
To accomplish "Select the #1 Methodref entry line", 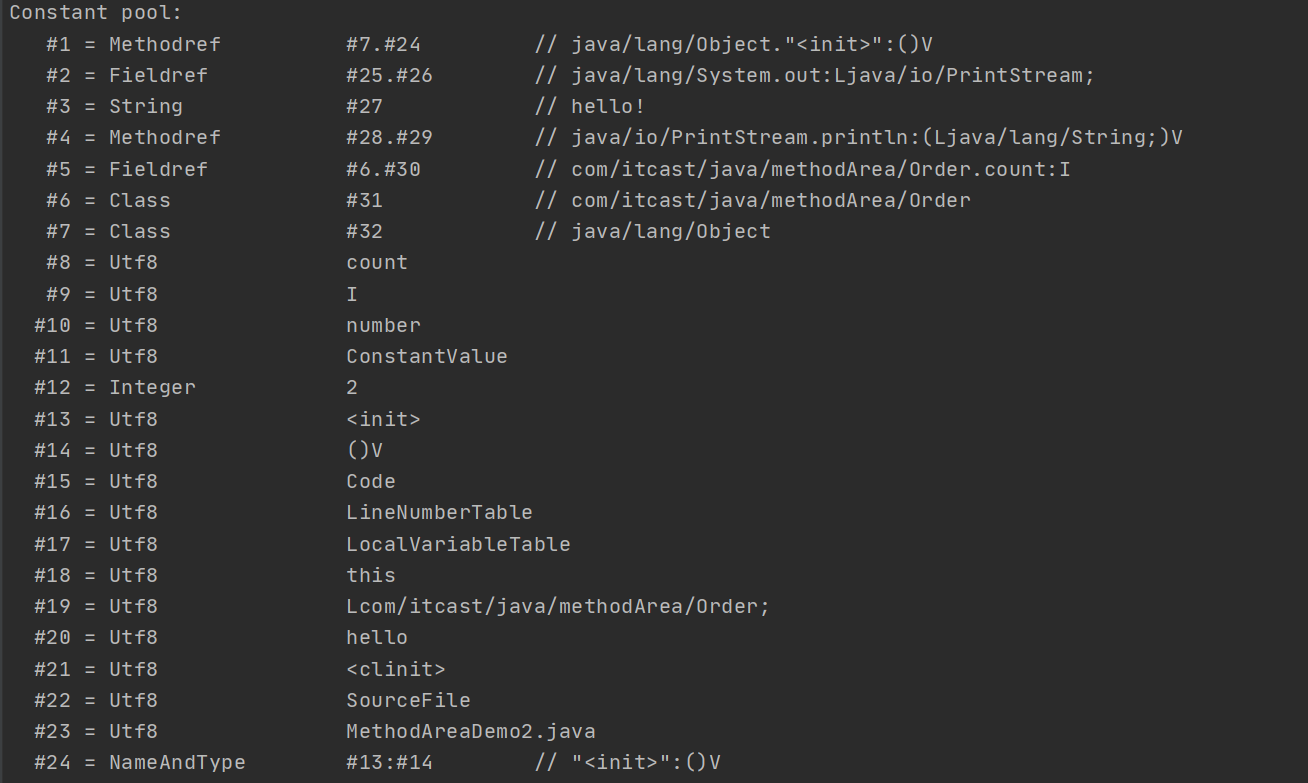I will [489, 44].
